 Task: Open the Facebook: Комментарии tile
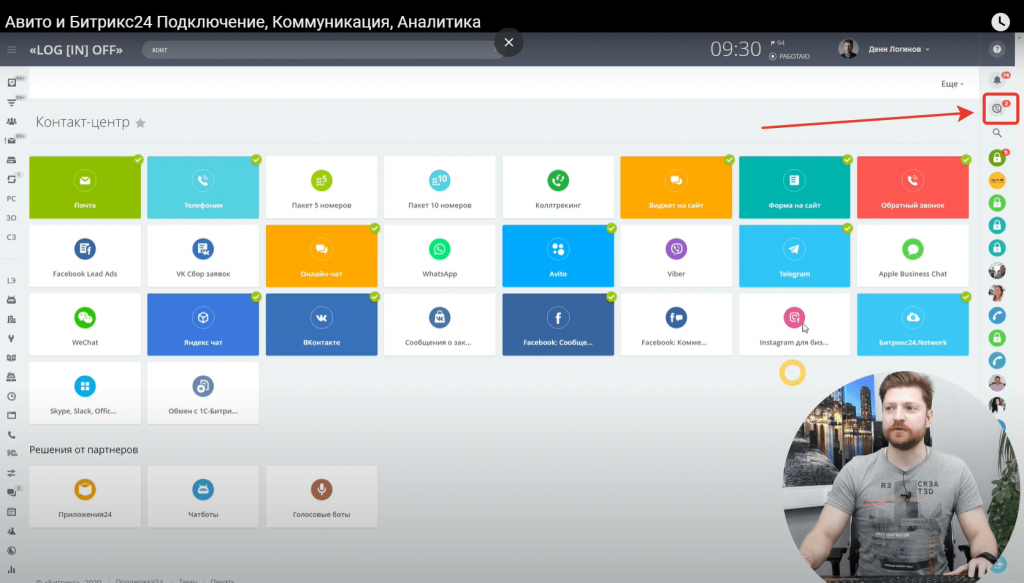point(676,324)
